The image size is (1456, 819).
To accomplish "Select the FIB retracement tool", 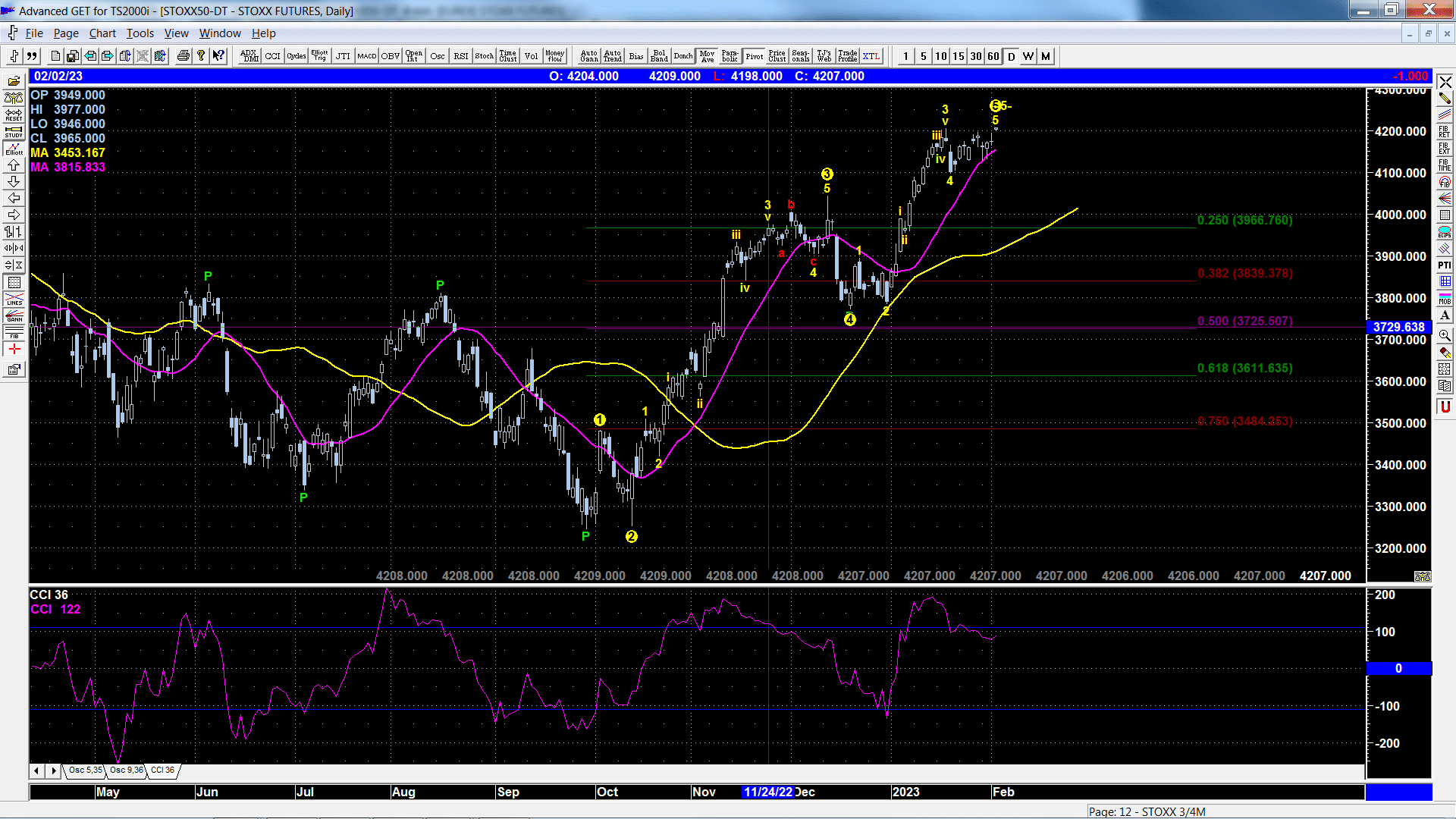I will (14, 332).
